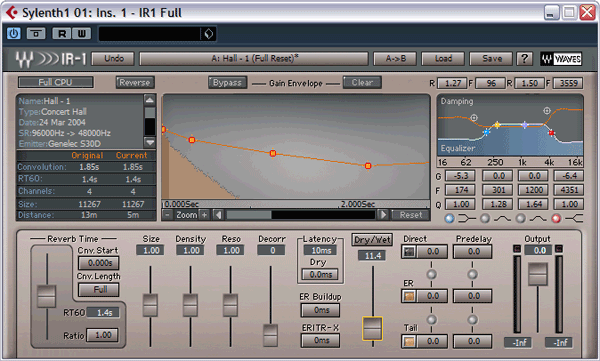Select second gain envelope breakpoint
Screen dimensions: 600x361
[x=192, y=140]
